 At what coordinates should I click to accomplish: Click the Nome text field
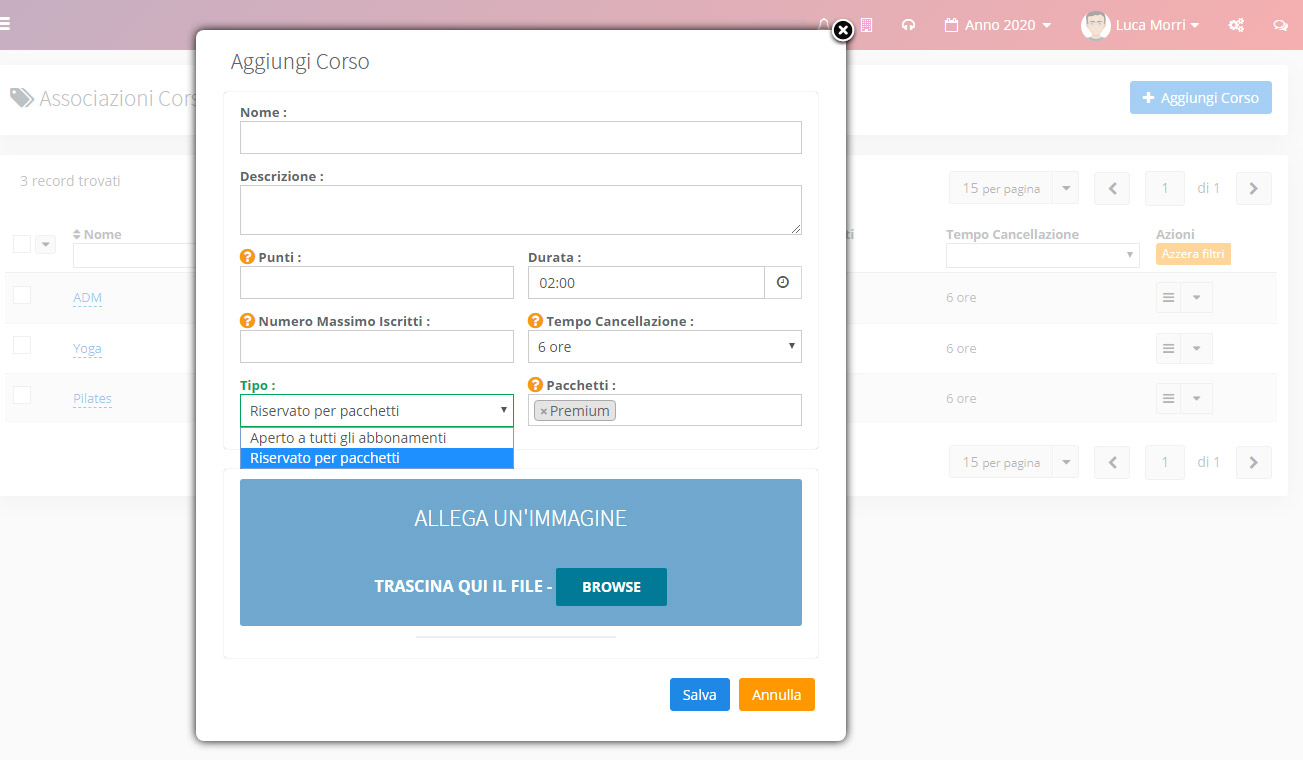click(521, 138)
